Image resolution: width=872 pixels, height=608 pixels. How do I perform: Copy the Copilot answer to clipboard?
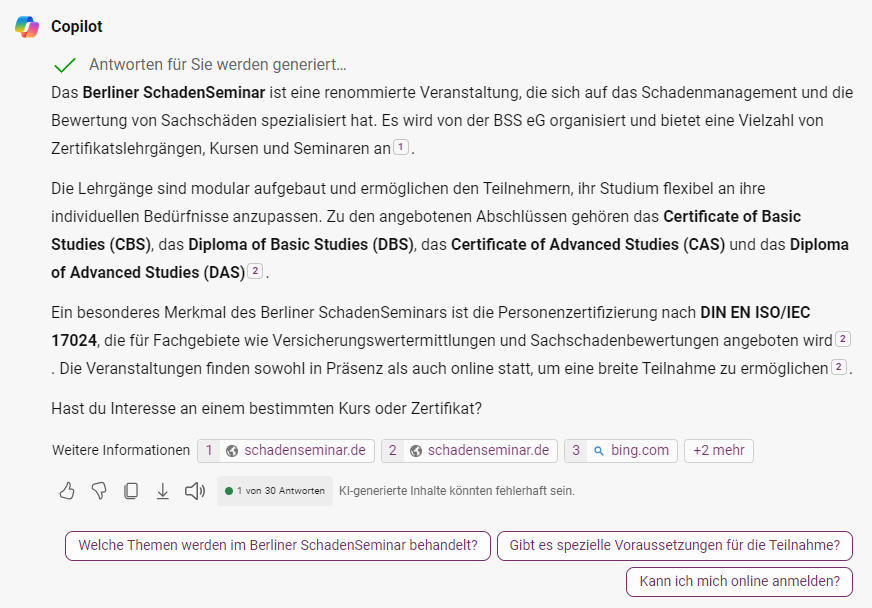(x=131, y=491)
